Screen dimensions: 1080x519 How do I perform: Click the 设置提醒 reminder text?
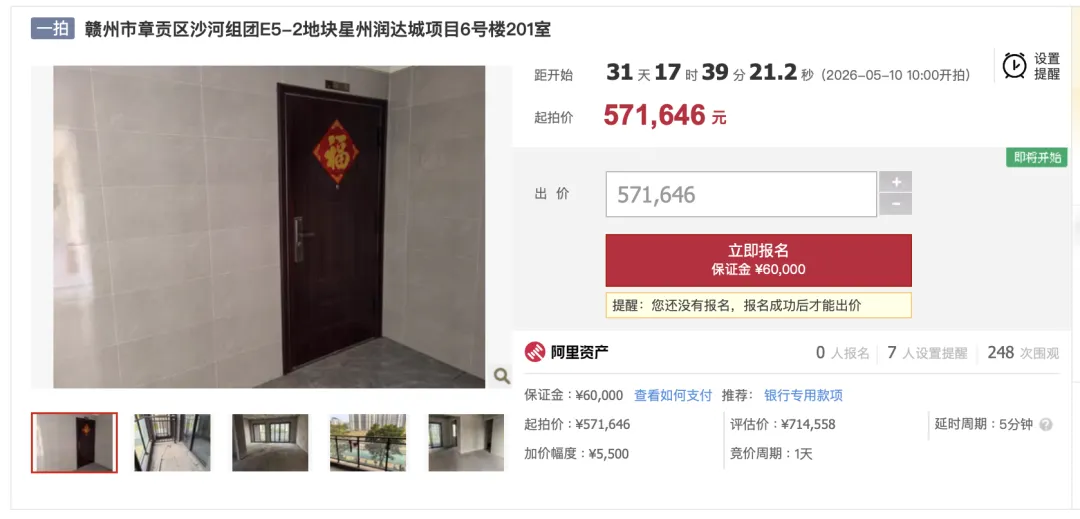coord(1047,66)
